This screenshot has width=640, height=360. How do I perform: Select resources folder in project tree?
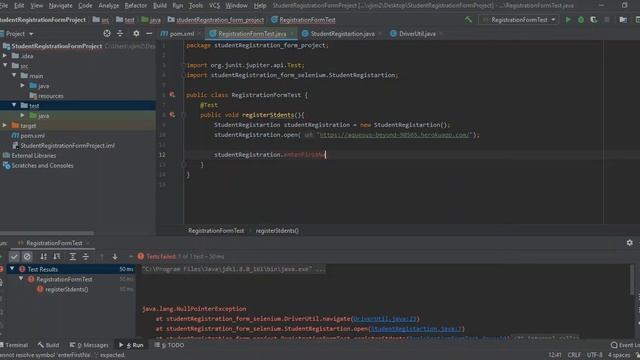pos(51,96)
